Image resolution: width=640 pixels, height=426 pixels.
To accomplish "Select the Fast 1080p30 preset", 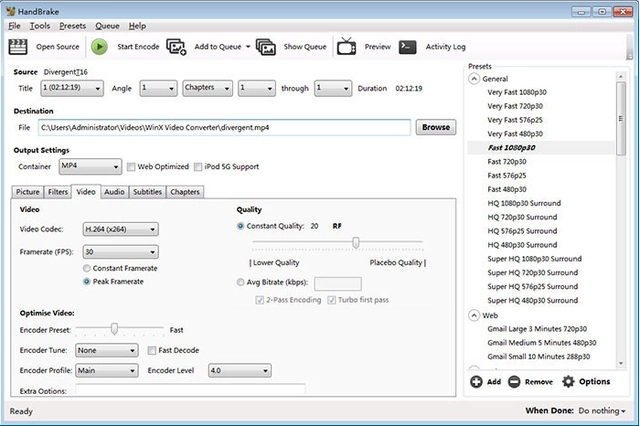I will pos(511,148).
